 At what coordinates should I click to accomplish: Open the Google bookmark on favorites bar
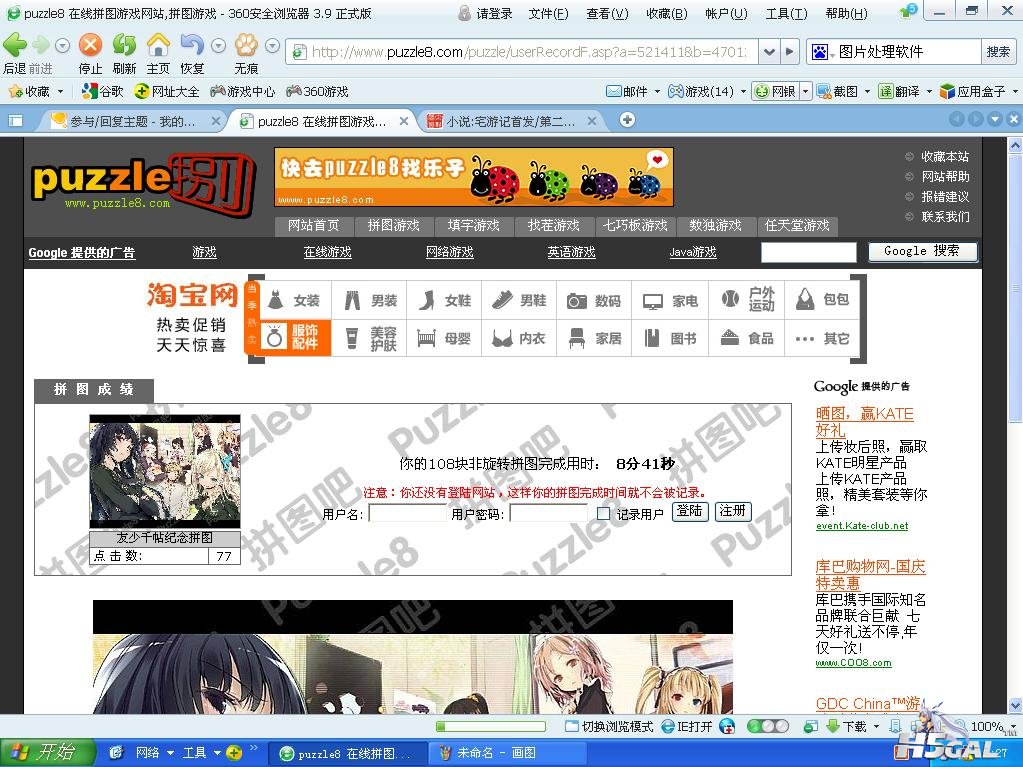(102, 91)
